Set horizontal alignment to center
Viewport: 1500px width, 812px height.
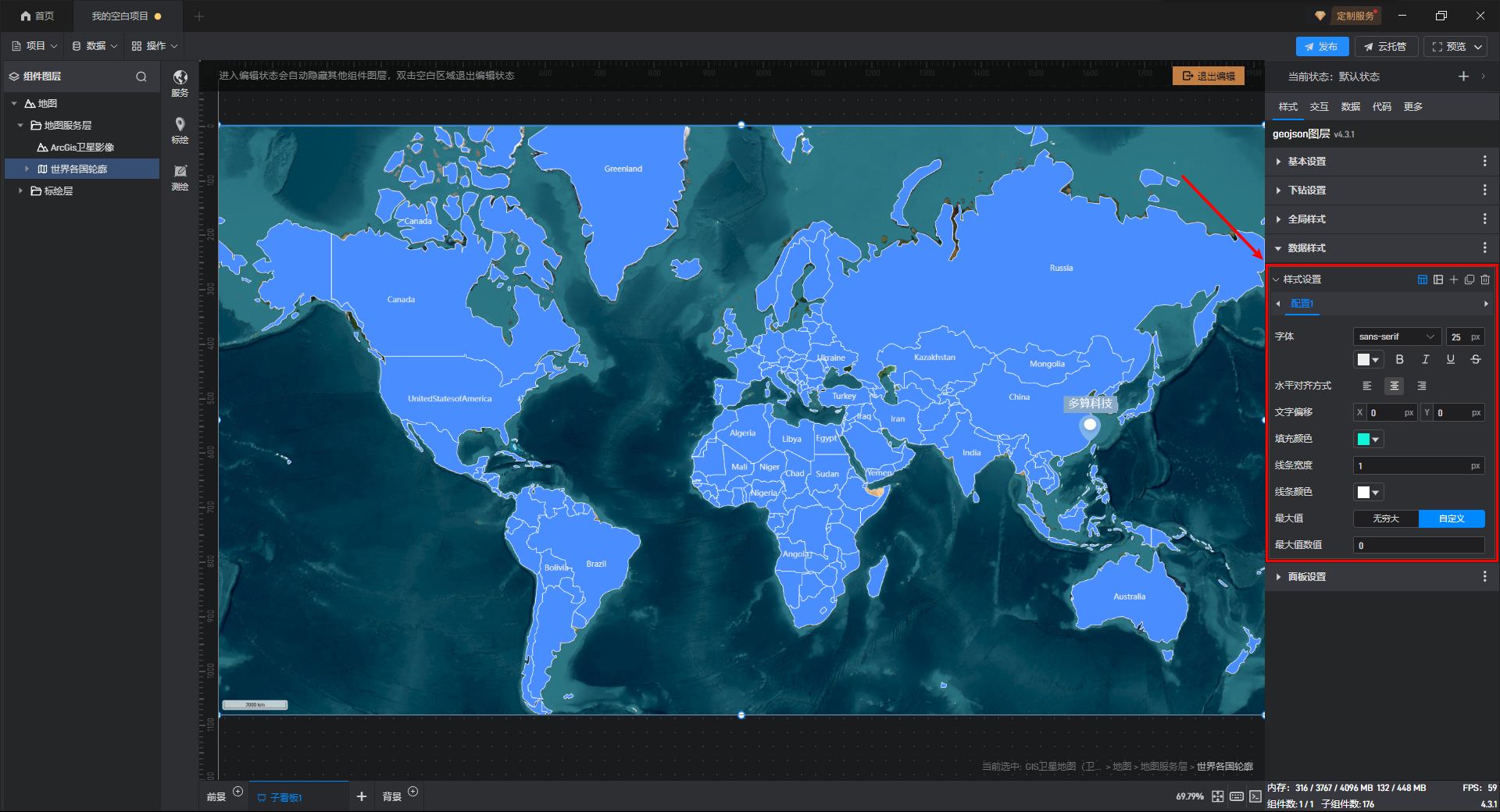click(x=1394, y=386)
